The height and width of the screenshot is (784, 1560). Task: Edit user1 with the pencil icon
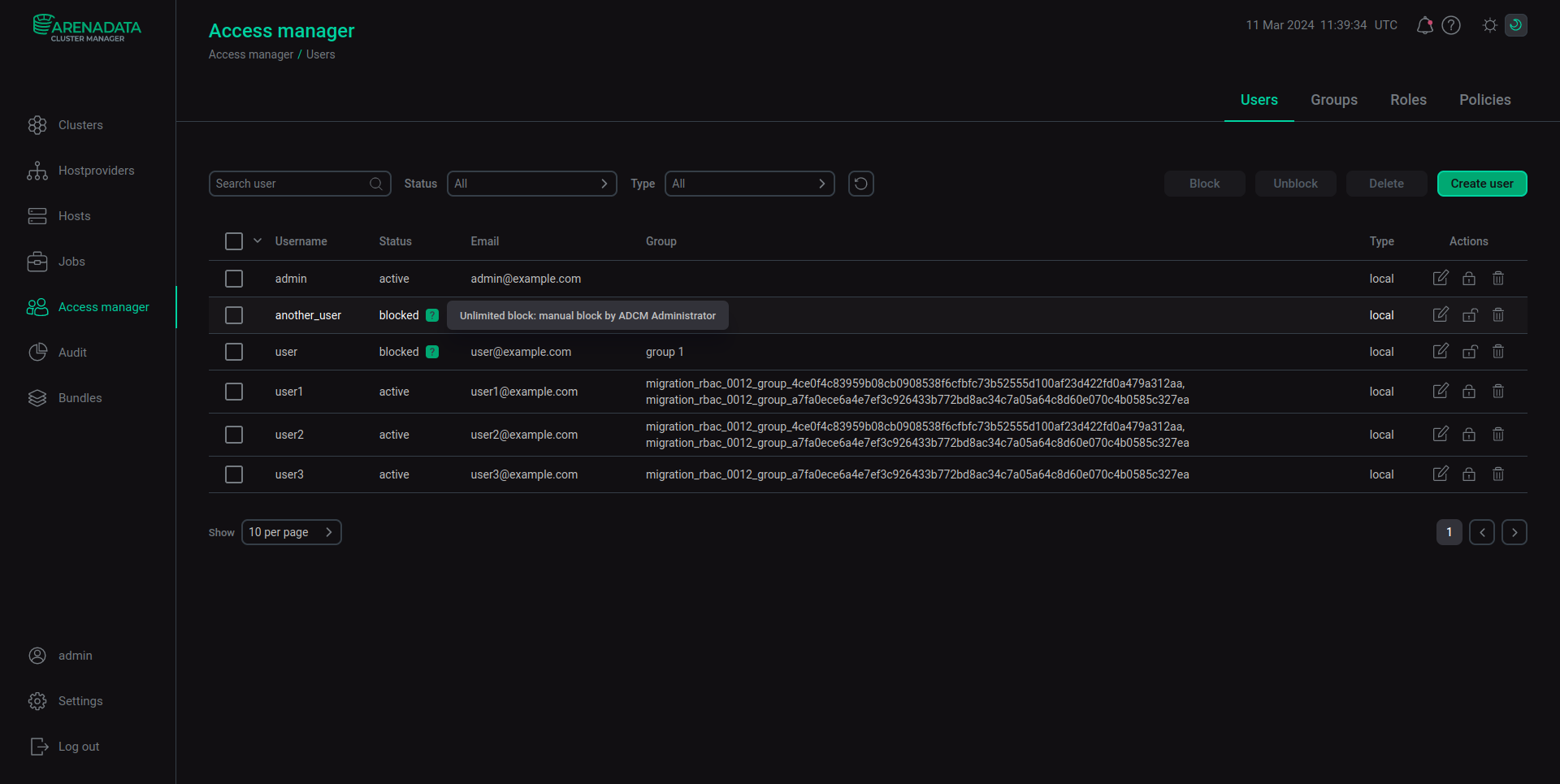click(1440, 391)
